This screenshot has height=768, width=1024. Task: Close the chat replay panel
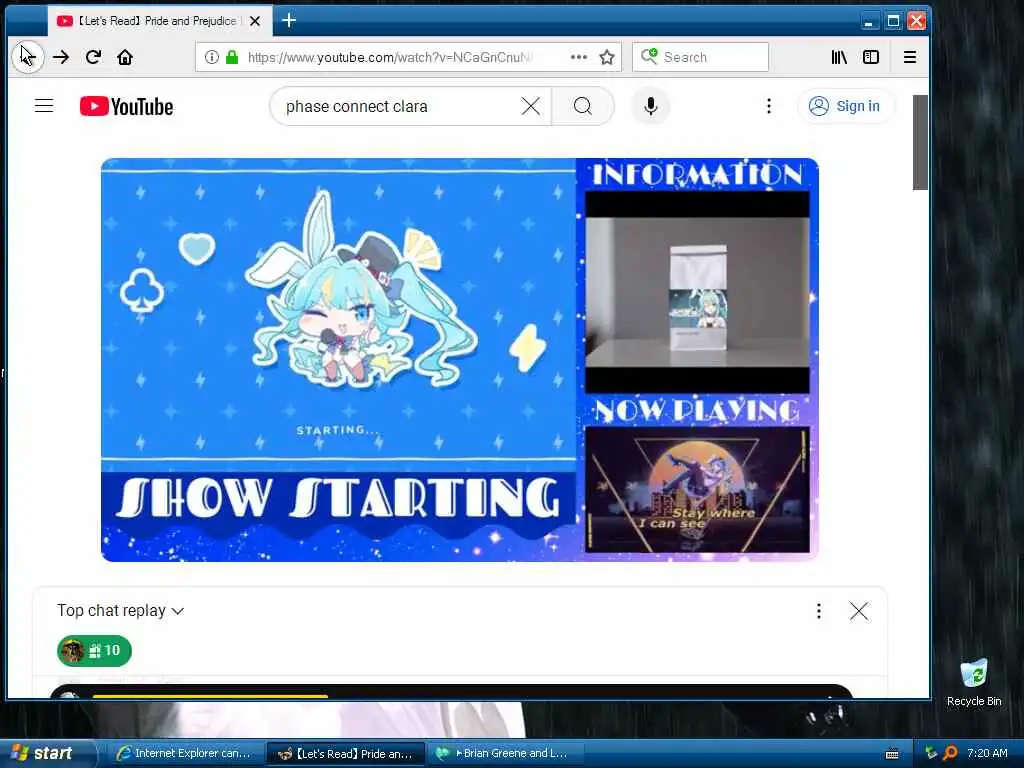[859, 611]
